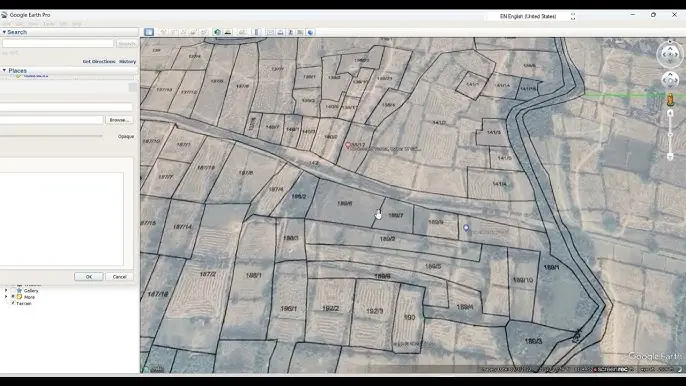Click the overlay Link path field
The image size is (686, 386).
point(52,120)
